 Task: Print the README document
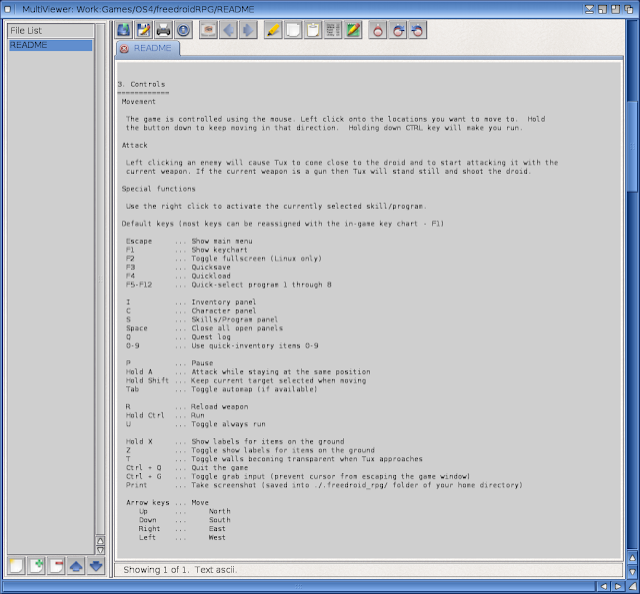tap(163, 30)
